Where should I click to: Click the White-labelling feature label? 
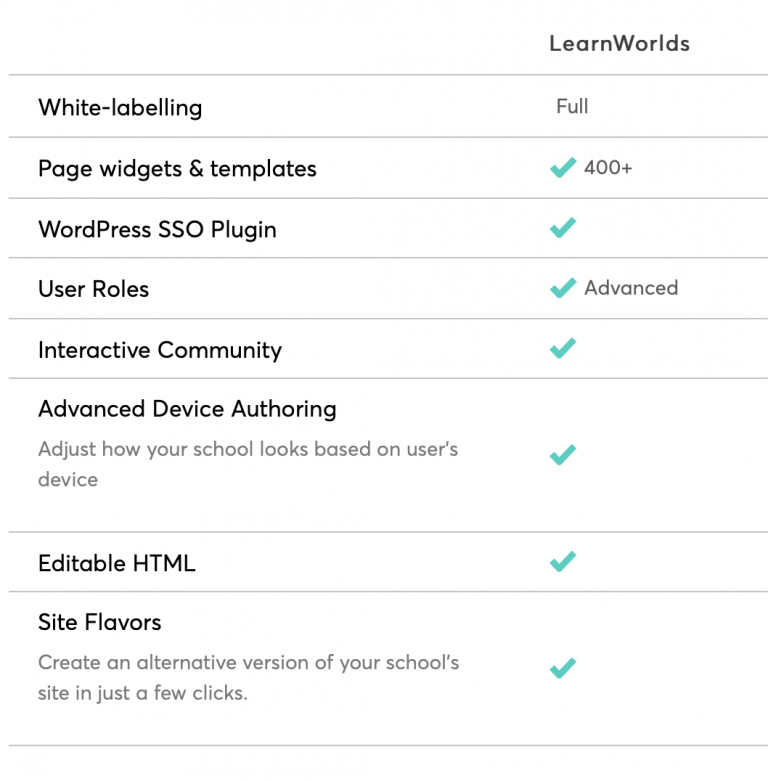tap(120, 107)
